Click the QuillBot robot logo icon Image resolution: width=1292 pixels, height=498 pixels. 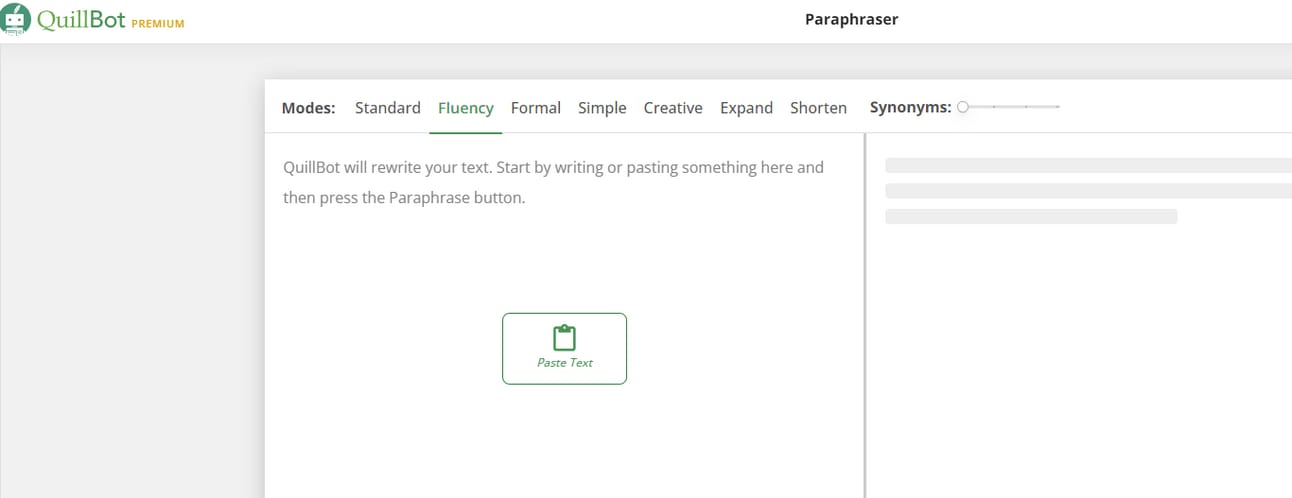click(x=15, y=20)
